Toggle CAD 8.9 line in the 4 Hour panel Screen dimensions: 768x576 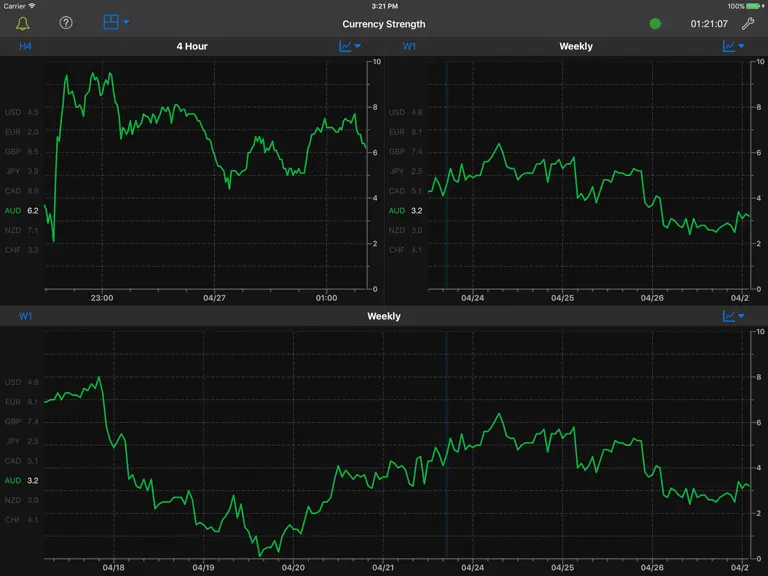(x=22, y=191)
